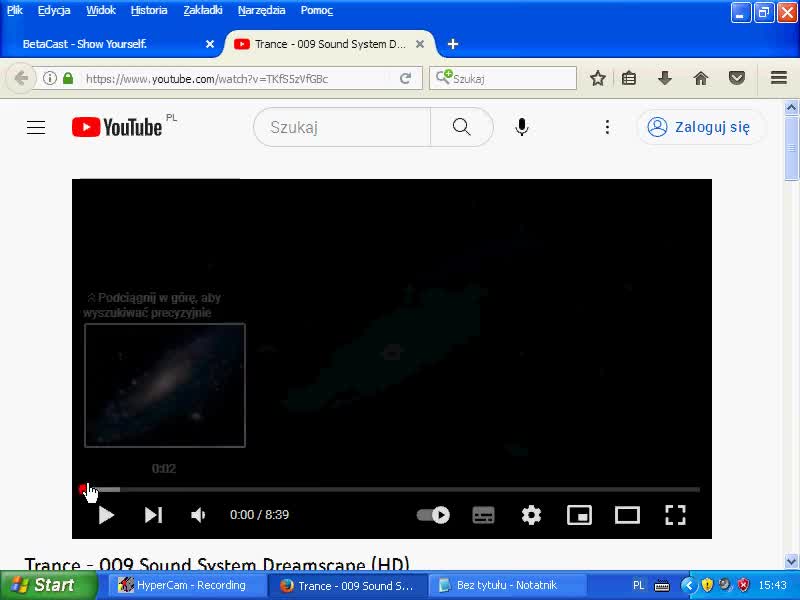The image size is (800, 600).
Task: Mute the video volume
Action: 198,515
